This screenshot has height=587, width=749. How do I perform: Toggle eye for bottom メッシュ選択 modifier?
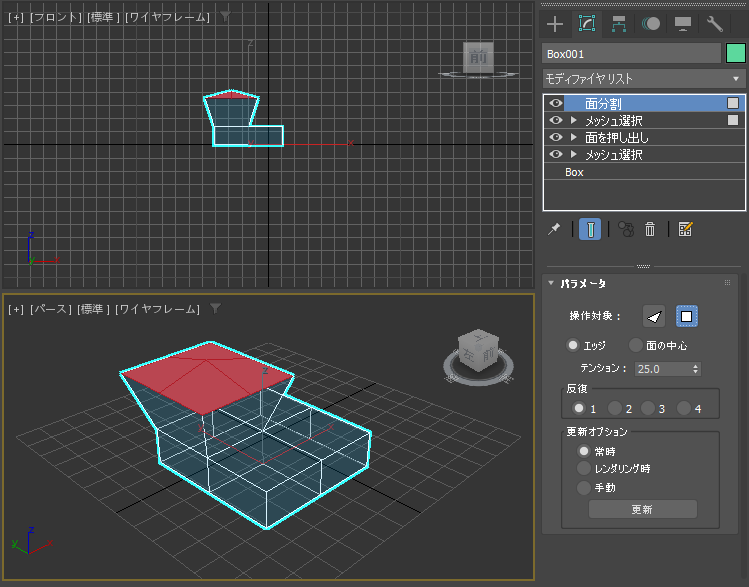556,155
